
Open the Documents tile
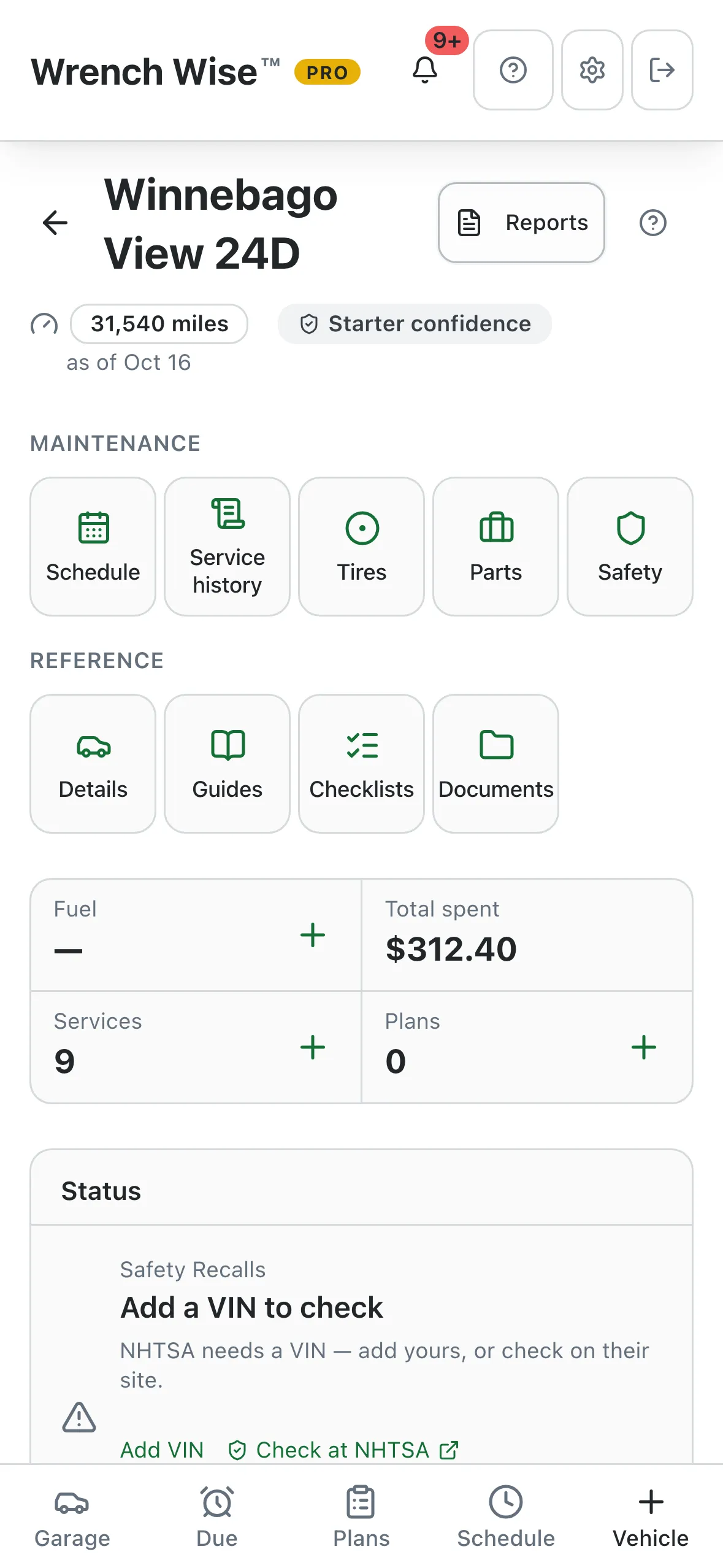[496, 764]
